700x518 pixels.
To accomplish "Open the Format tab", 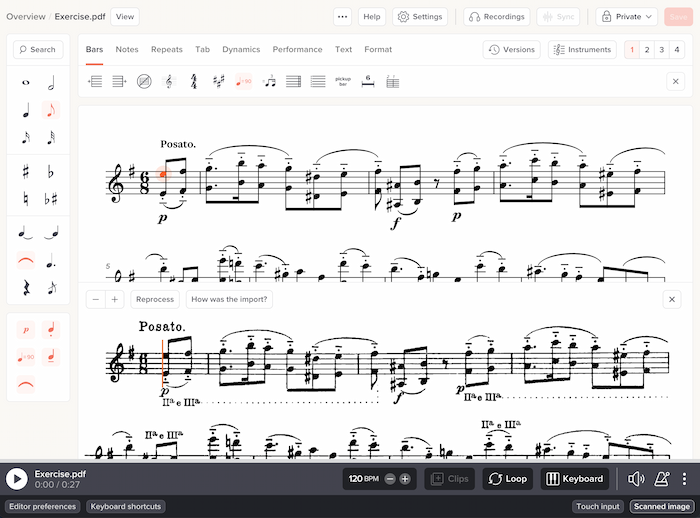I will pos(378,50).
